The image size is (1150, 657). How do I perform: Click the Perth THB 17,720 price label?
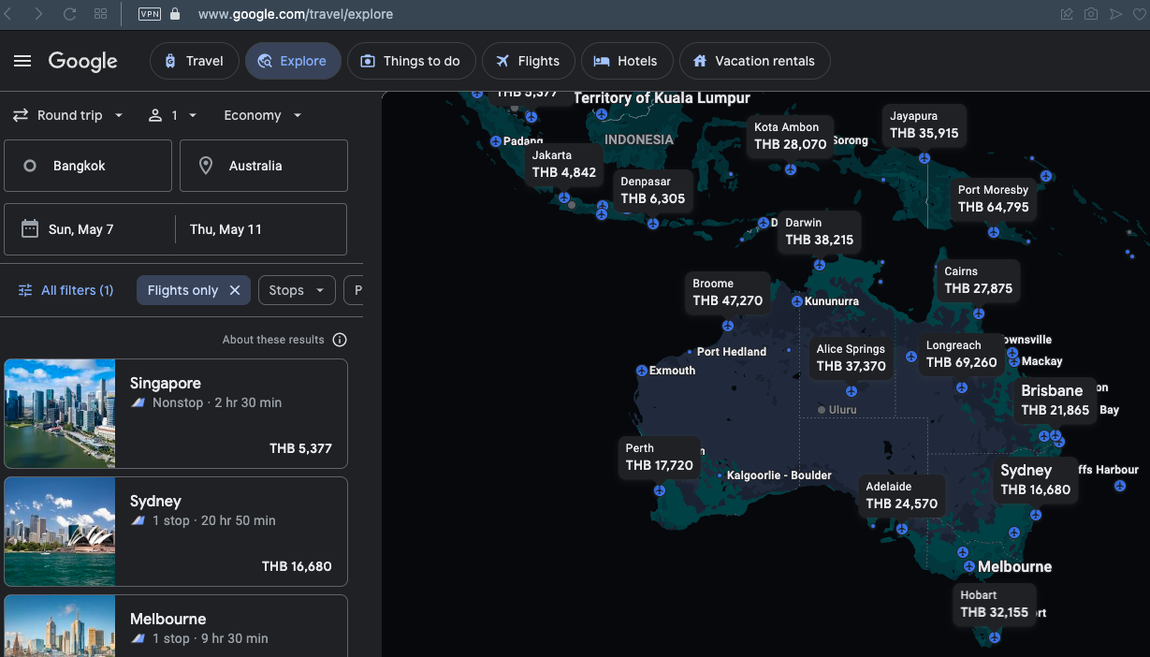[x=659, y=458]
